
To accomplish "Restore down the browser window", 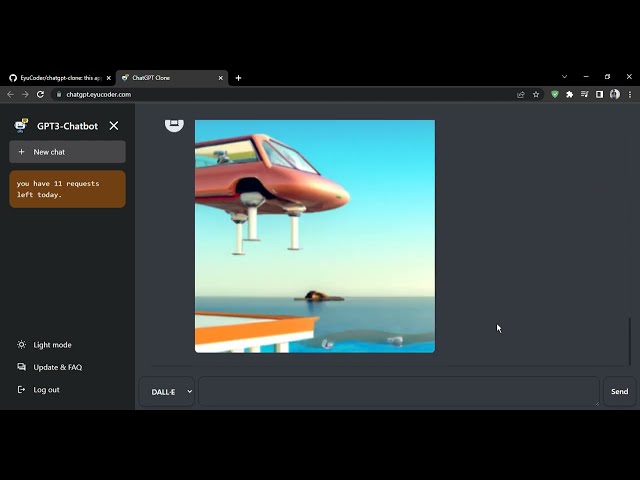I will tap(607, 76).
